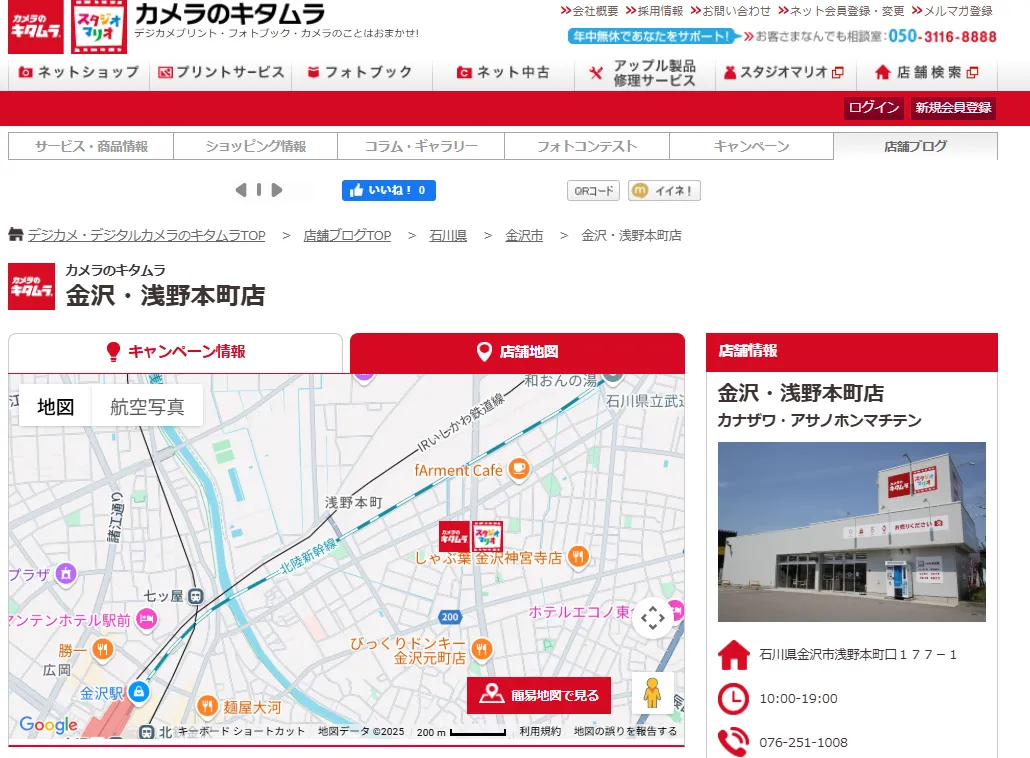Open the プリントサービス menu
The image size is (1030, 758).
221,72
